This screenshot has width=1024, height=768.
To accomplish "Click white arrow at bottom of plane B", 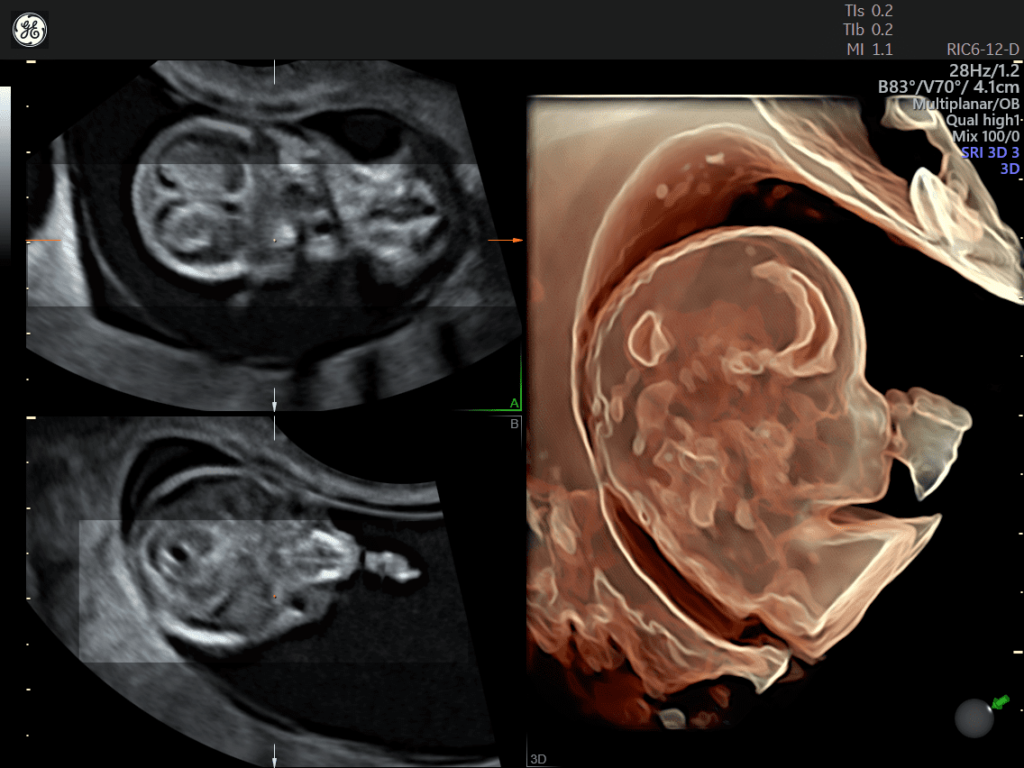I will [x=274, y=753].
